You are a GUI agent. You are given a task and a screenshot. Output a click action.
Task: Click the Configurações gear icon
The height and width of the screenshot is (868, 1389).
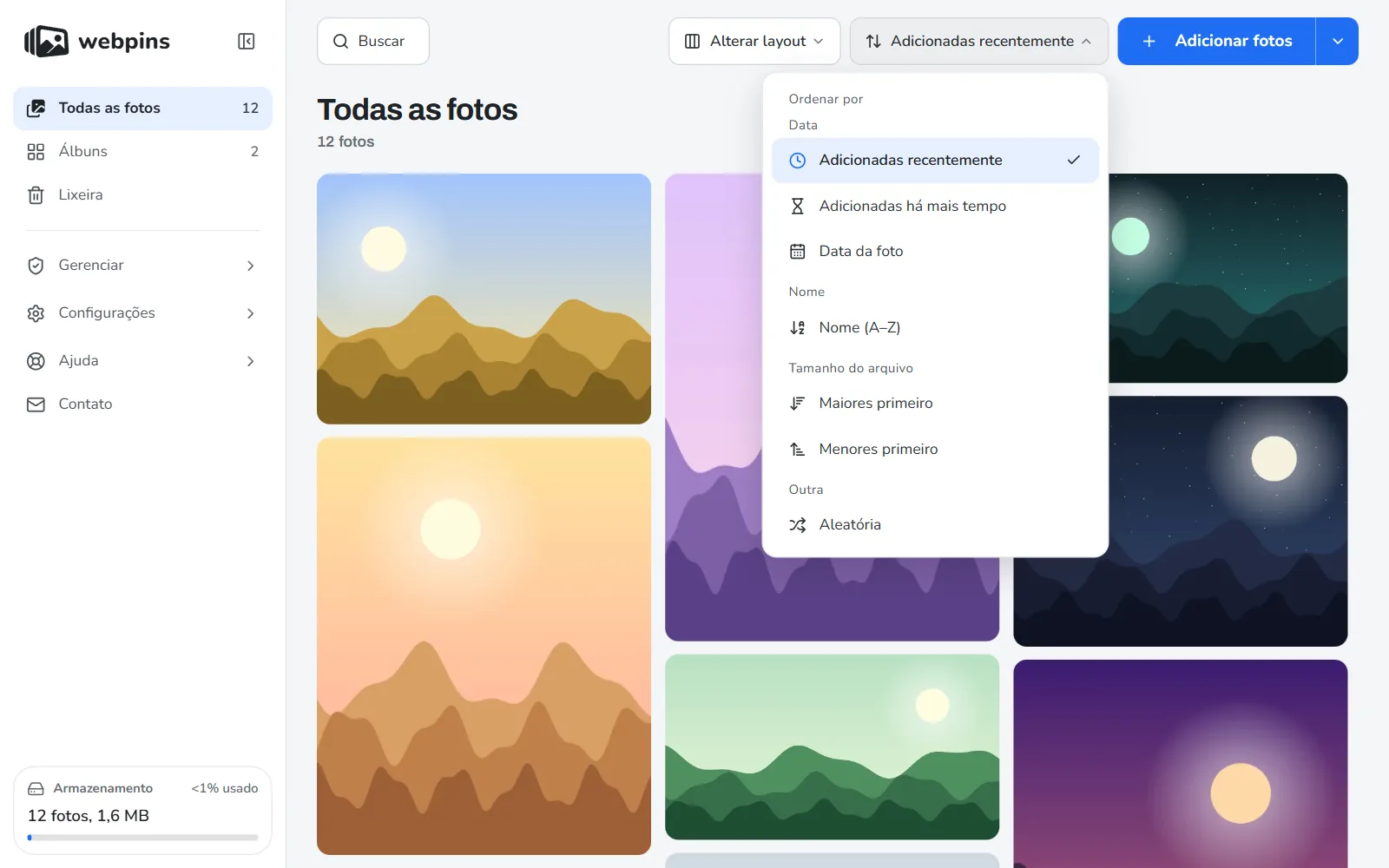coord(36,313)
